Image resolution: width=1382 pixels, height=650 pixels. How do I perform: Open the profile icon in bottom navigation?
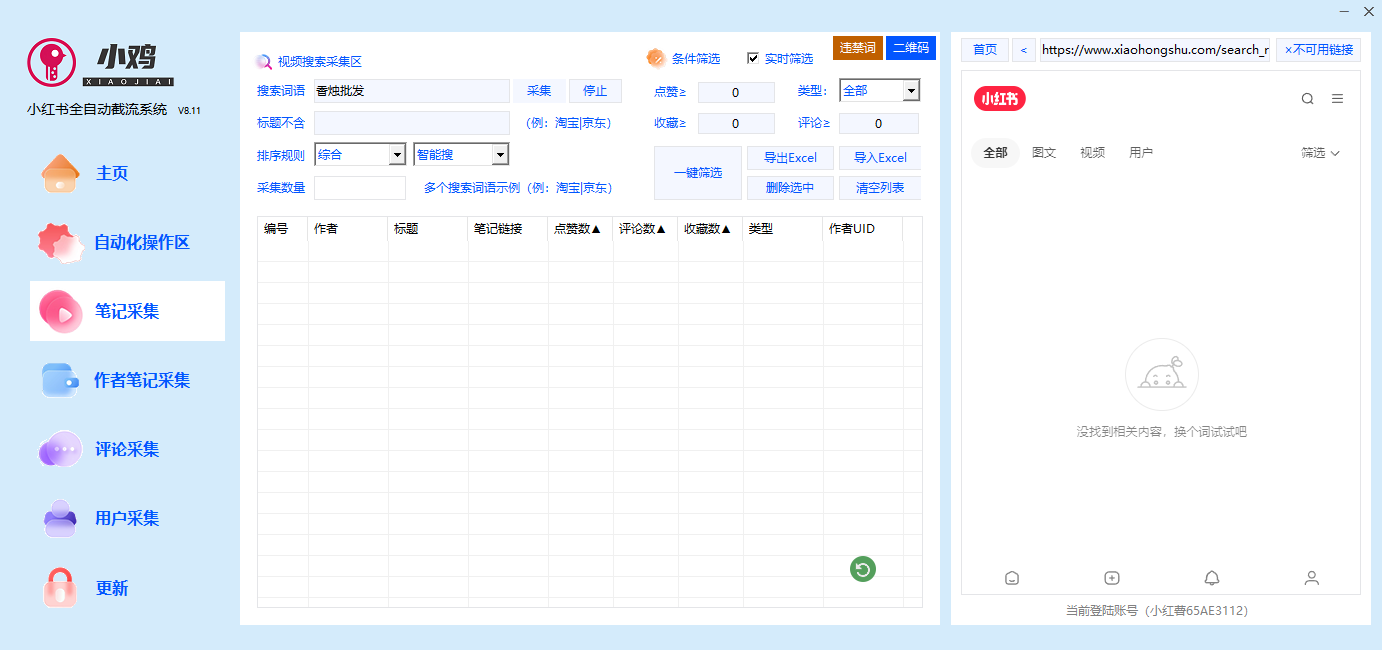[1311, 578]
